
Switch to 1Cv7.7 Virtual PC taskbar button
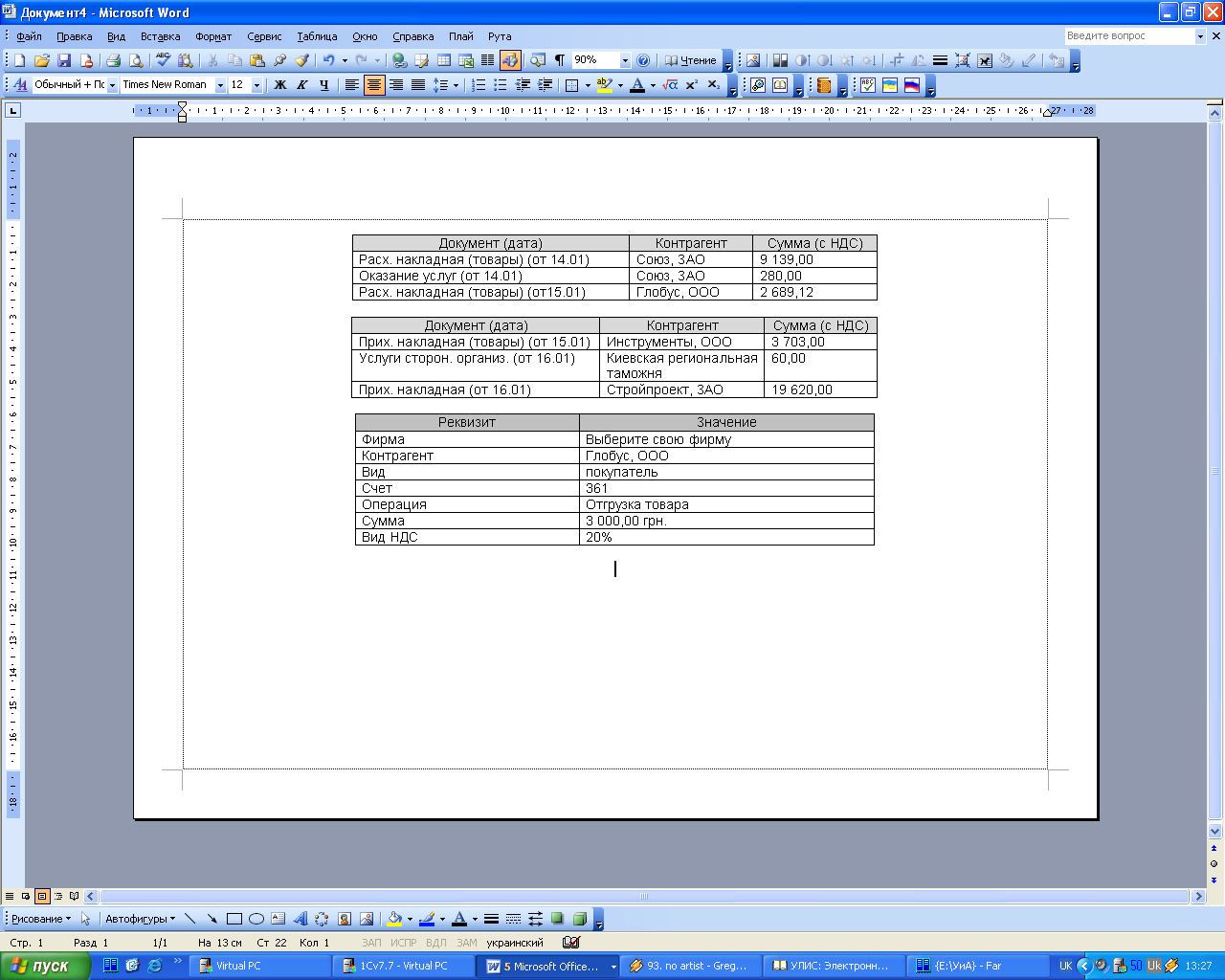pos(404,966)
